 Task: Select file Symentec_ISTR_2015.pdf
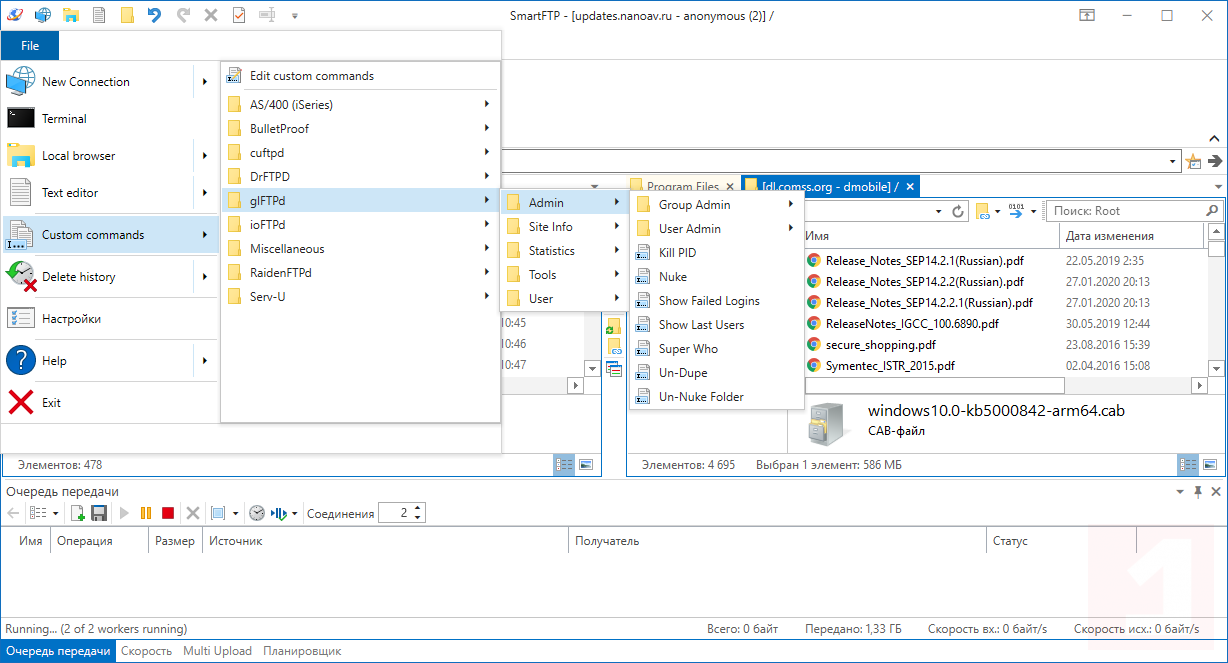click(x=890, y=366)
